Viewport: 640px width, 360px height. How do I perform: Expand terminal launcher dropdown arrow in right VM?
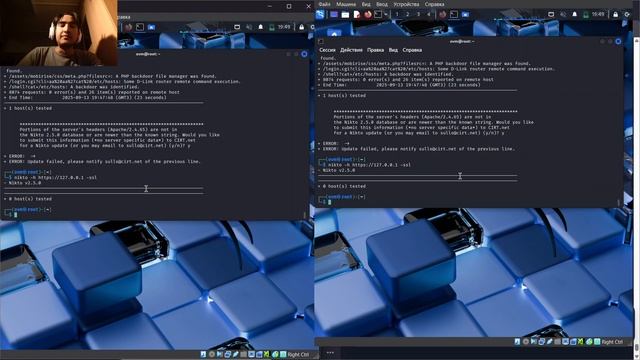tap(385, 14)
